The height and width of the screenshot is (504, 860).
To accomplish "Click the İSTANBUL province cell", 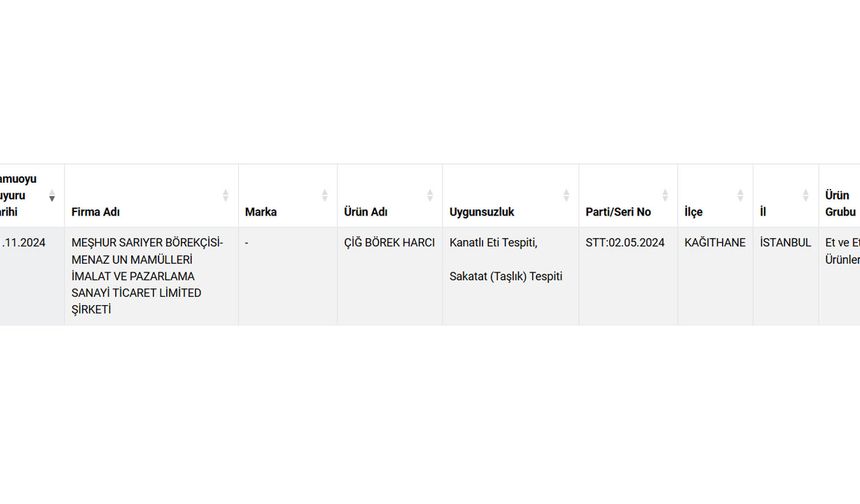I will coord(785,243).
